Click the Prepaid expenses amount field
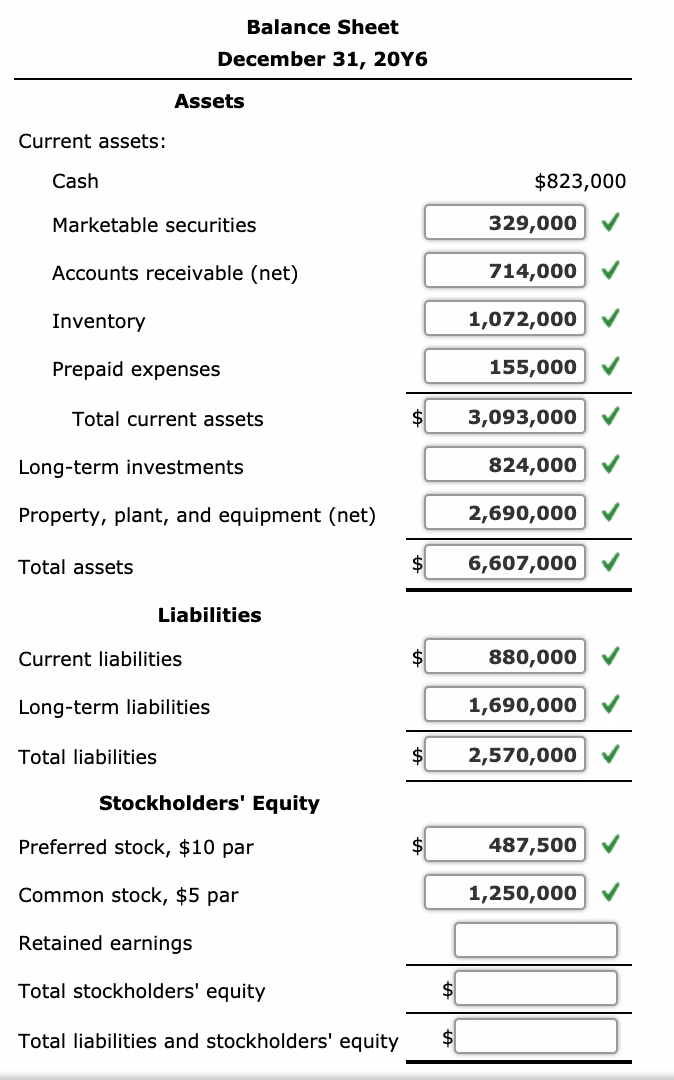This screenshot has width=674, height=1080. click(504, 367)
